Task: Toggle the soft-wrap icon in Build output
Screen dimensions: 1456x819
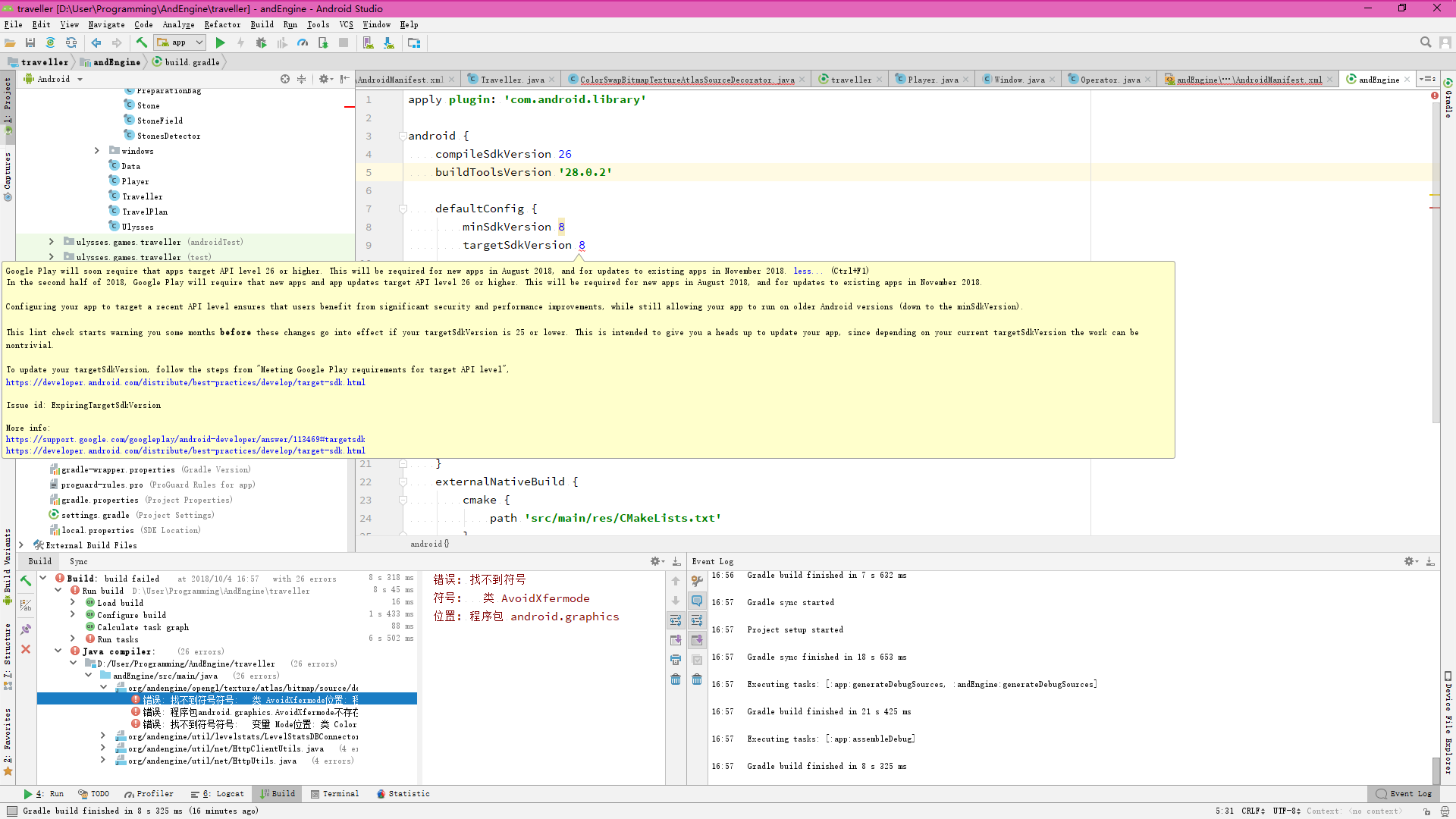Action: pos(676,620)
